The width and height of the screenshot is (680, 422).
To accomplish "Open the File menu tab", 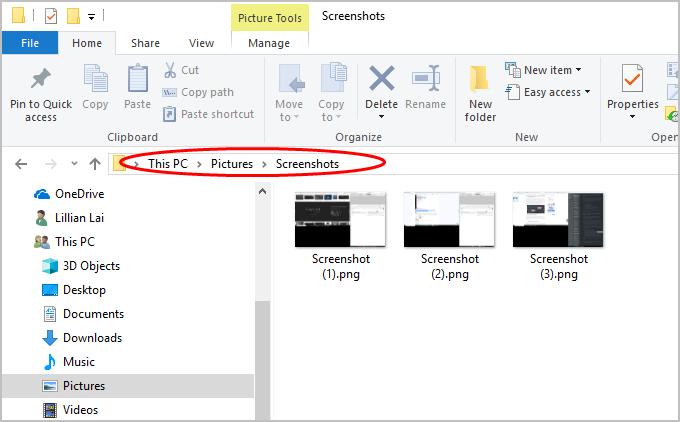I will coord(30,43).
